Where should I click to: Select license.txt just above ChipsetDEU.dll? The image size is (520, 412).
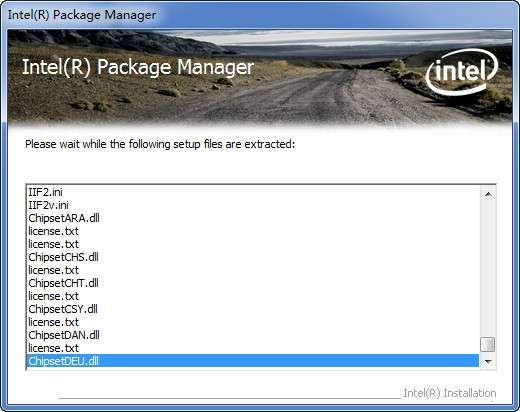point(252,348)
